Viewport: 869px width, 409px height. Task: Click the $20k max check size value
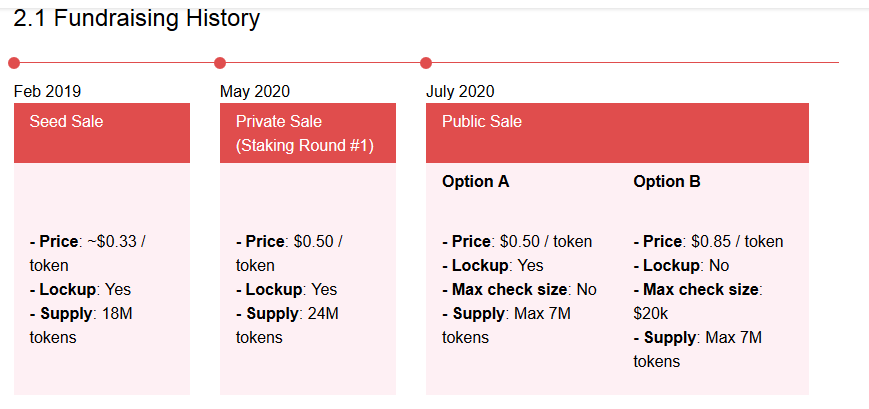pyautogui.click(x=651, y=314)
